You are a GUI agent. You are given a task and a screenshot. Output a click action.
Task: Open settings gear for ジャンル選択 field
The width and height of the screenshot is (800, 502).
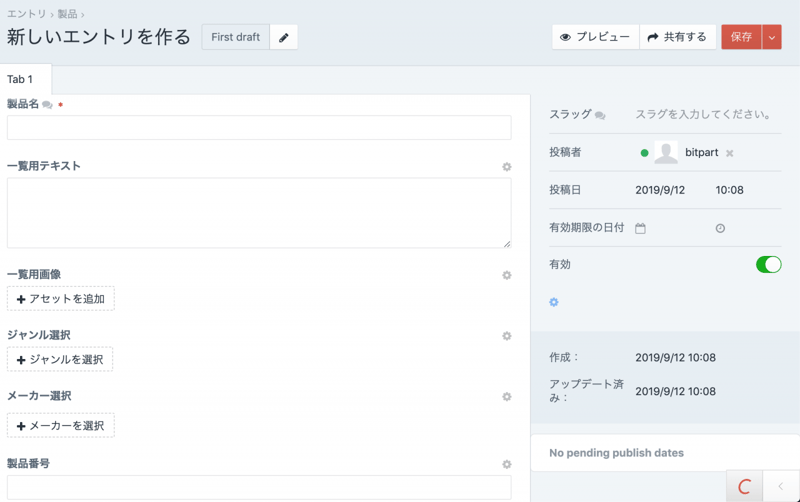507,336
